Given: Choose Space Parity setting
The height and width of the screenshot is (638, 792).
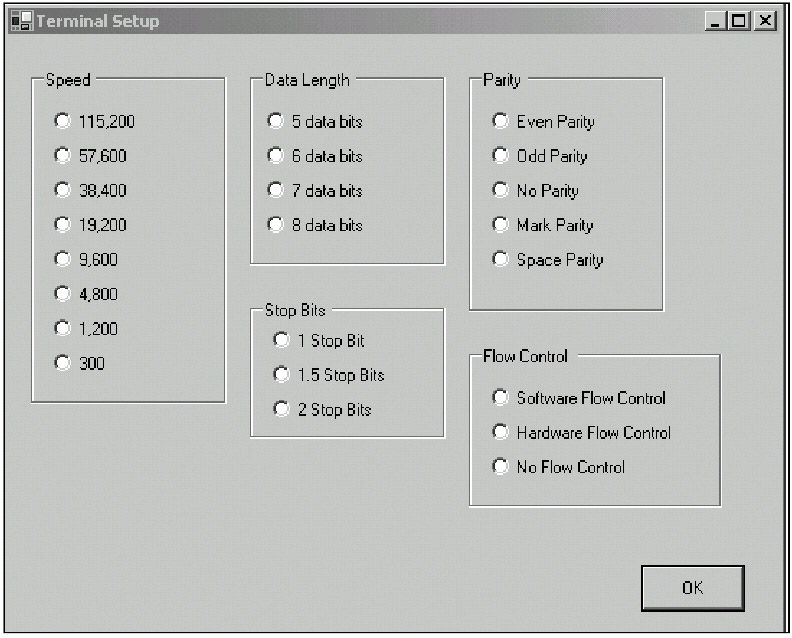Looking at the screenshot, I should coord(500,259).
